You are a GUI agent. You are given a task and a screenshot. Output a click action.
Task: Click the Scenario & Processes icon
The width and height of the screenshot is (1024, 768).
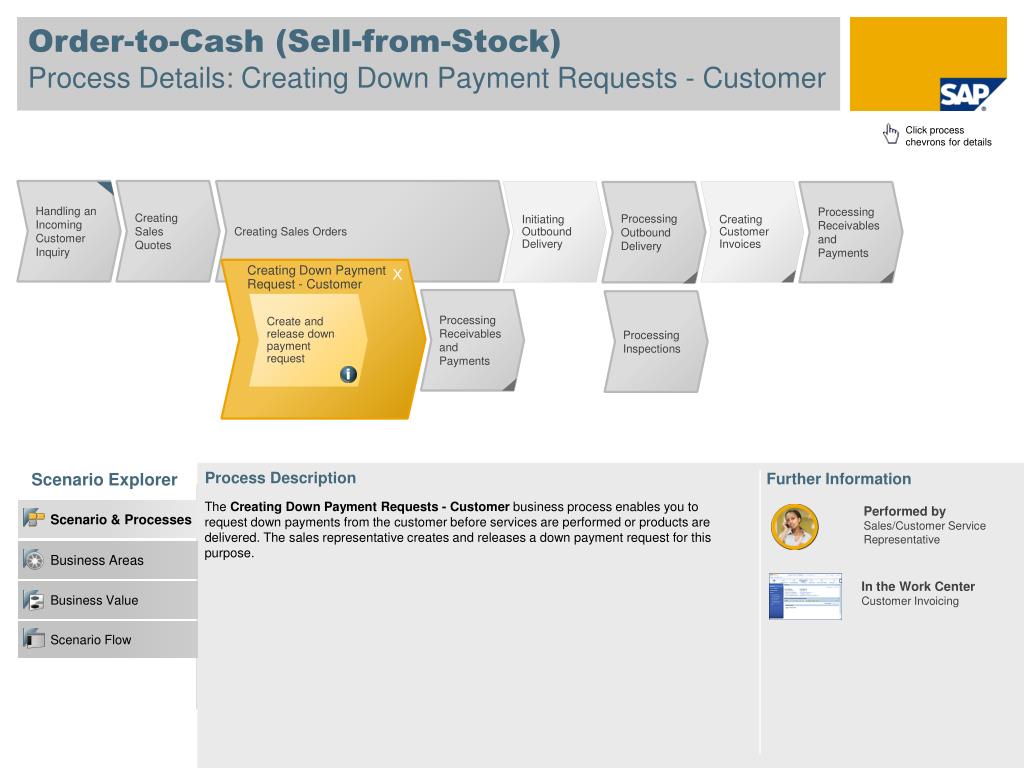(33, 519)
